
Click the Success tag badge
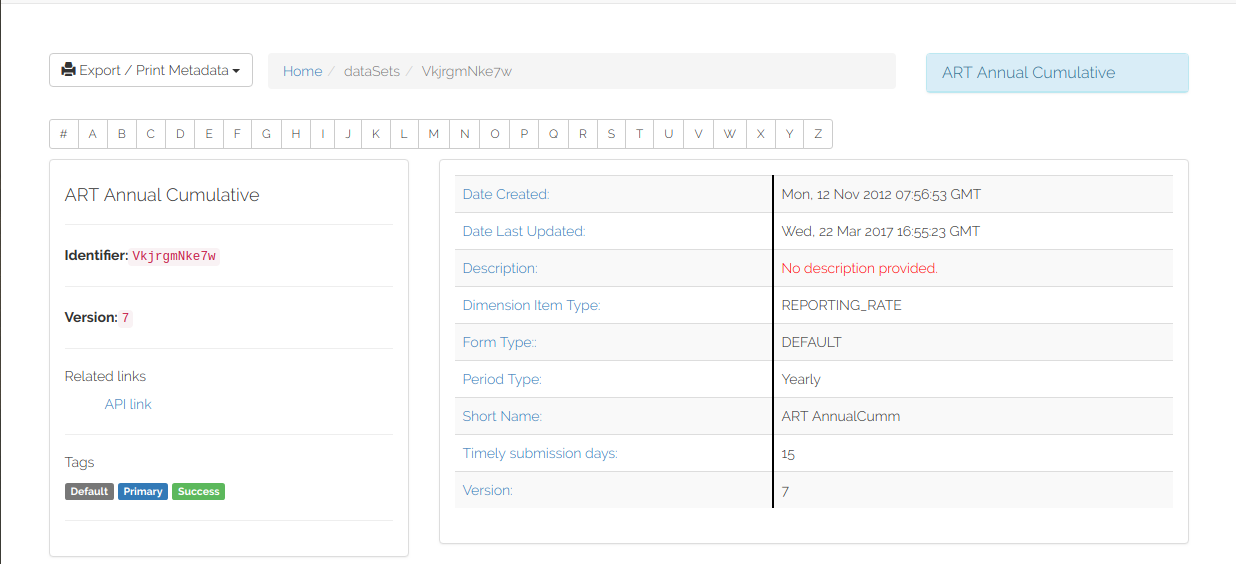pyautogui.click(x=198, y=491)
